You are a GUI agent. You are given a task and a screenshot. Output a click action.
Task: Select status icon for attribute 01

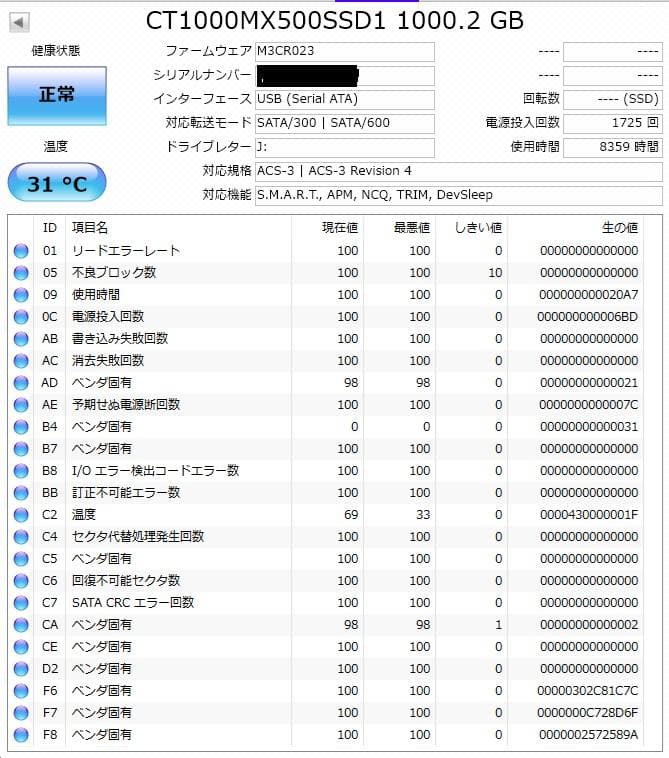coord(21,251)
